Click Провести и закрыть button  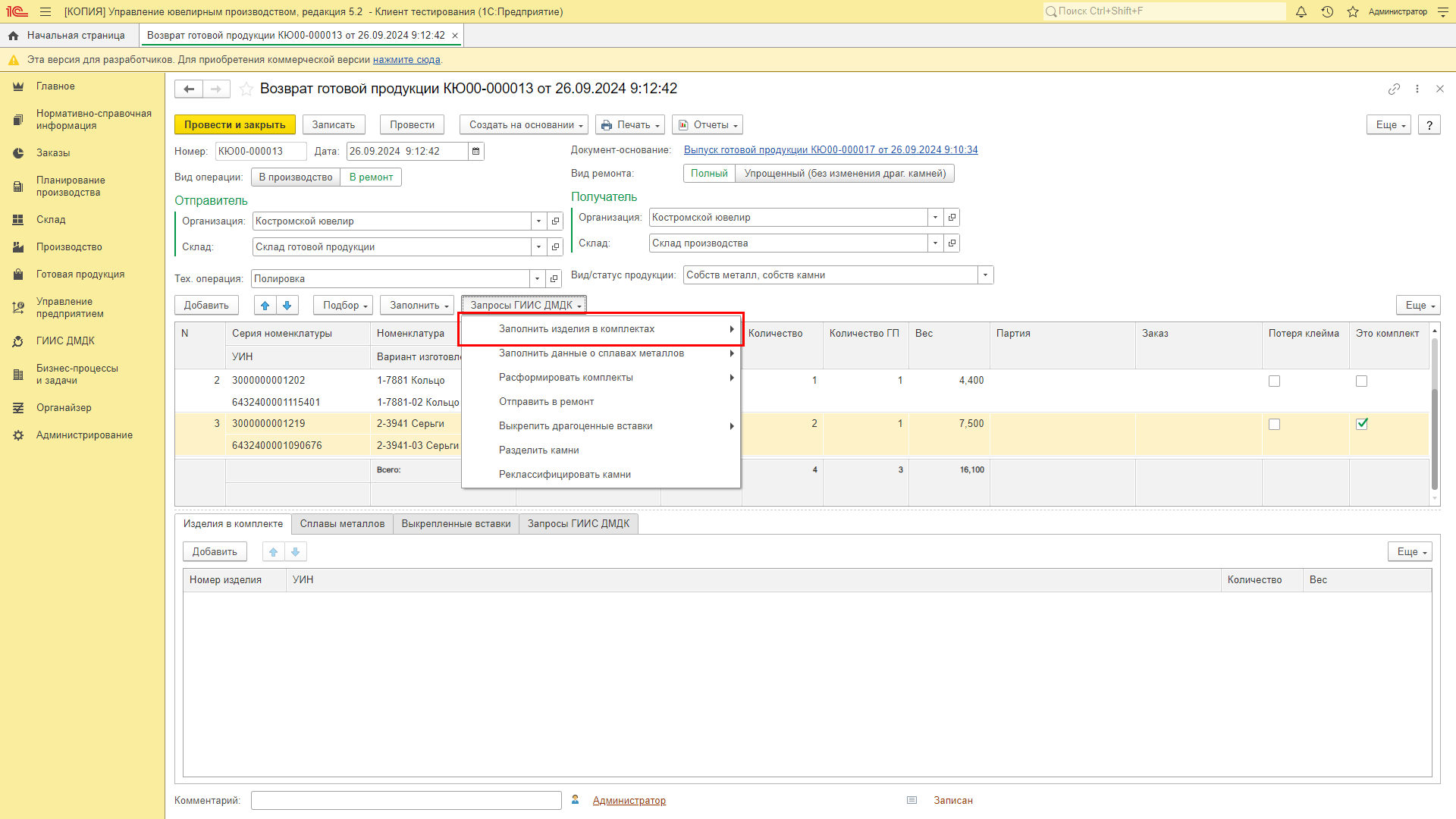click(x=234, y=125)
